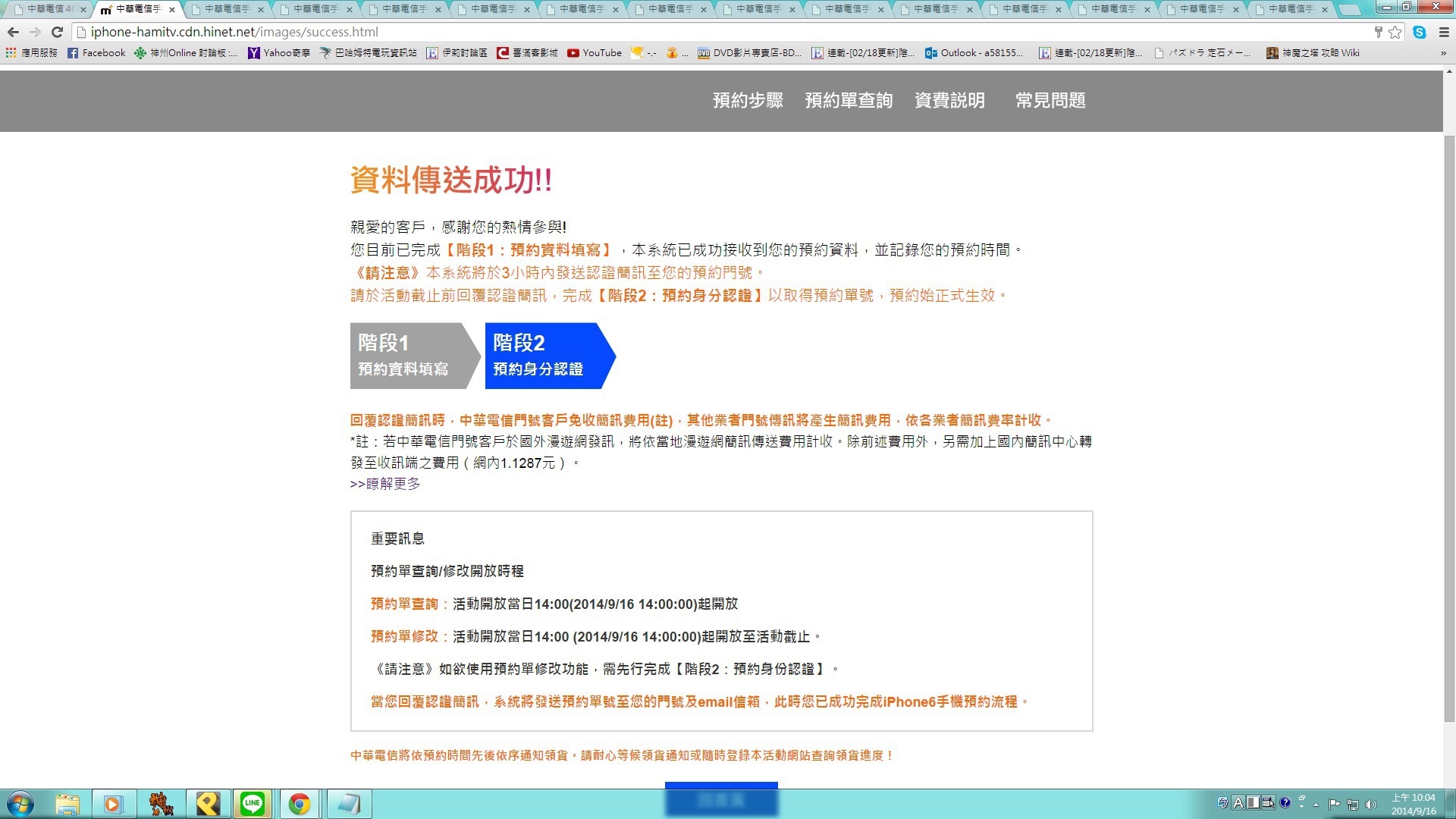Open the 預約單查詢 navigation item

(849, 101)
